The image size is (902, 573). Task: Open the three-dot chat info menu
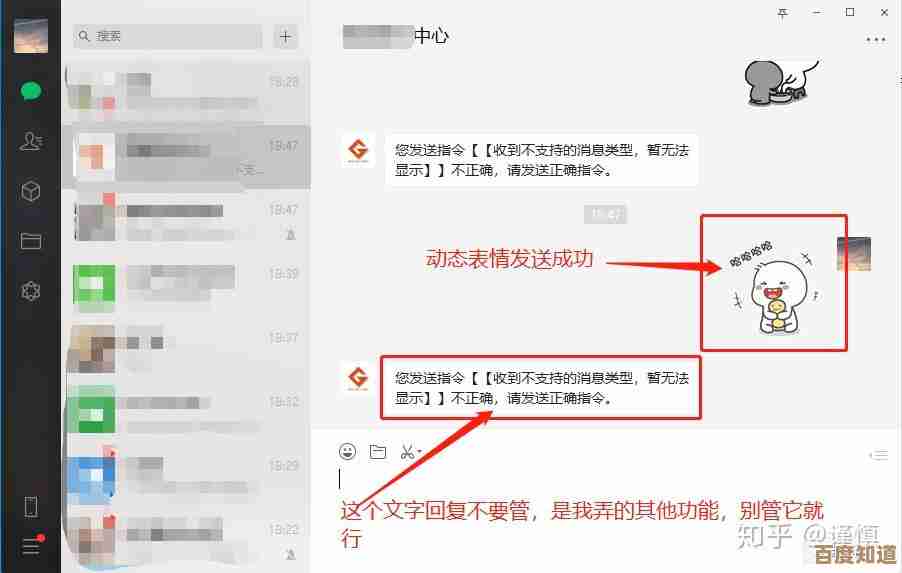click(x=876, y=40)
